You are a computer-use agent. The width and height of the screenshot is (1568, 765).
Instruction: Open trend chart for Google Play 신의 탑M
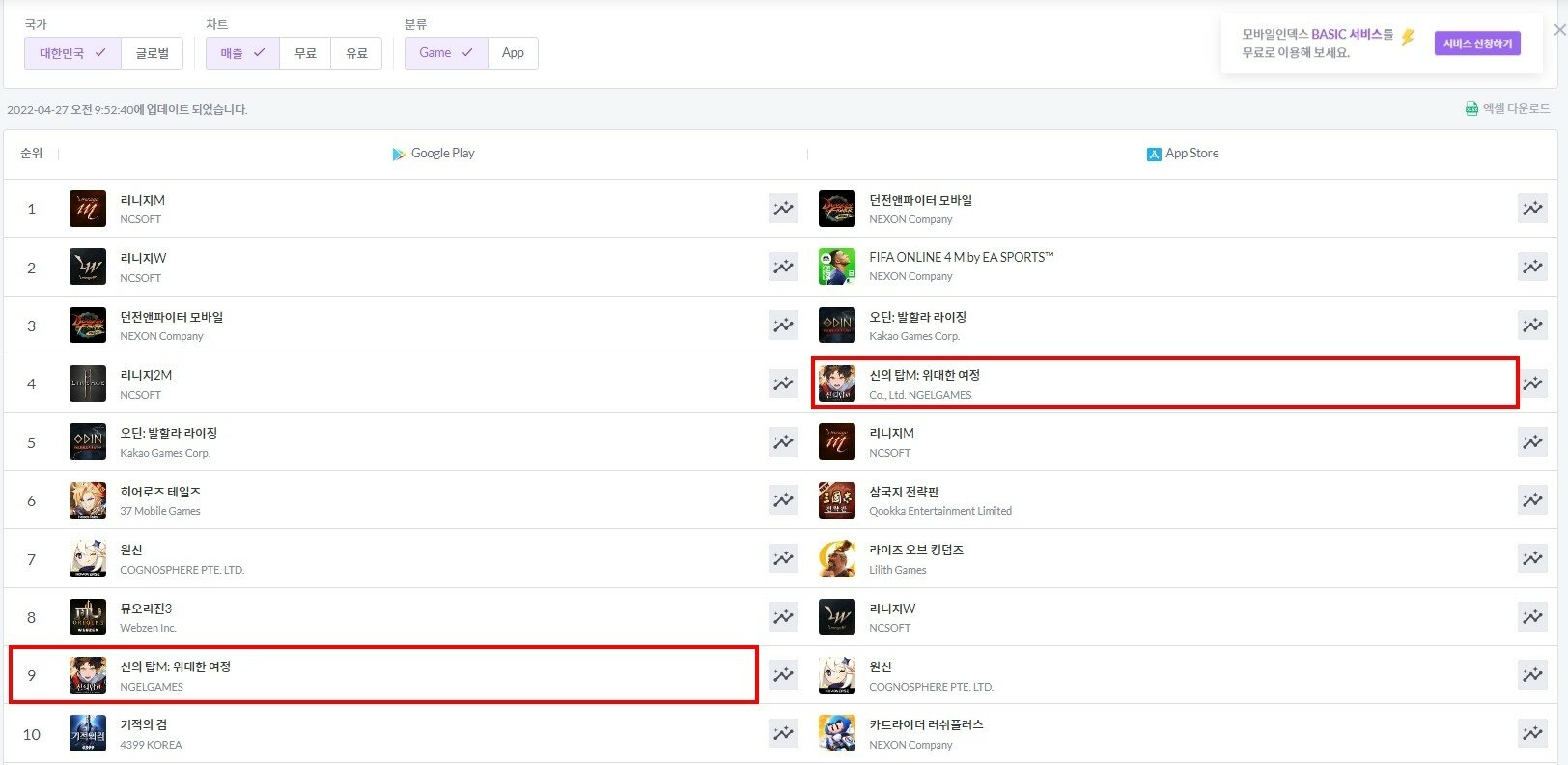(783, 675)
